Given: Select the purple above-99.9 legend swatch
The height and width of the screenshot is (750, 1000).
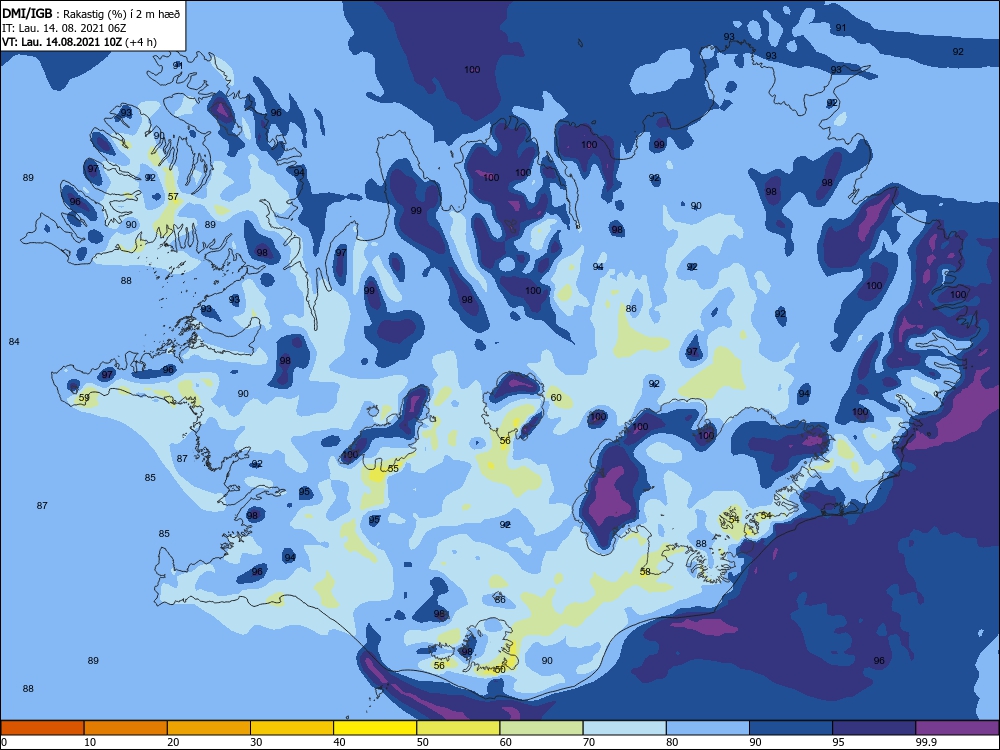Looking at the screenshot, I should click(957, 728).
